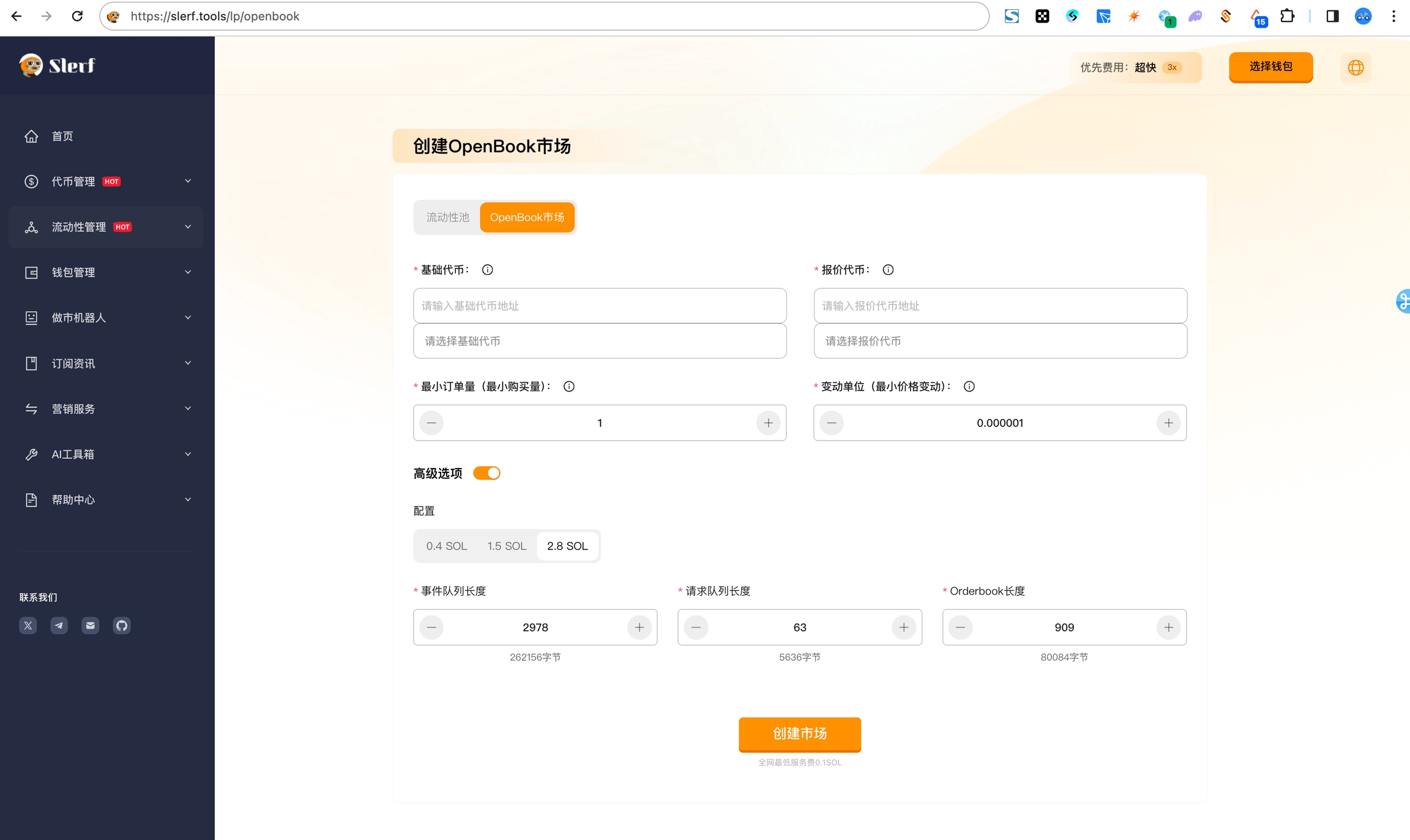Click the email contact icon
This screenshot has height=840, width=1410.
coord(91,625)
